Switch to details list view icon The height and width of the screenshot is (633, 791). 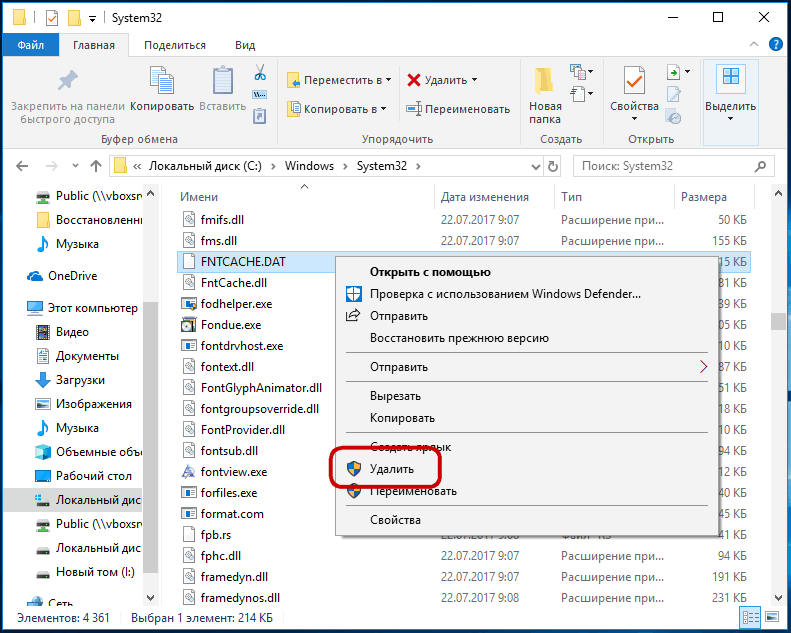click(x=751, y=617)
